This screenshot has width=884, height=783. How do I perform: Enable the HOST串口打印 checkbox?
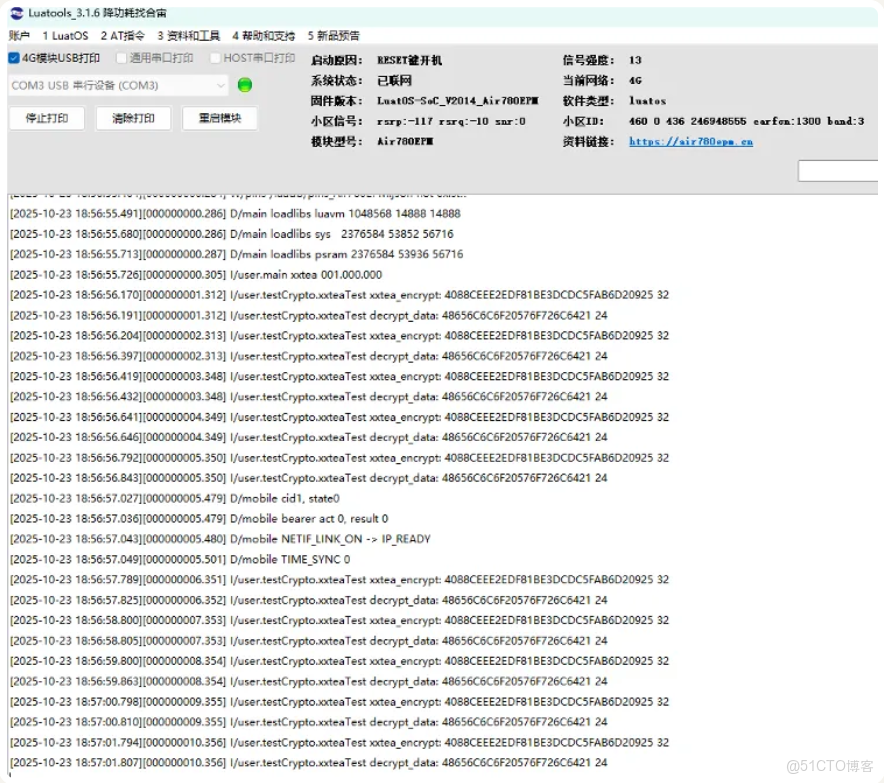click(215, 58)
